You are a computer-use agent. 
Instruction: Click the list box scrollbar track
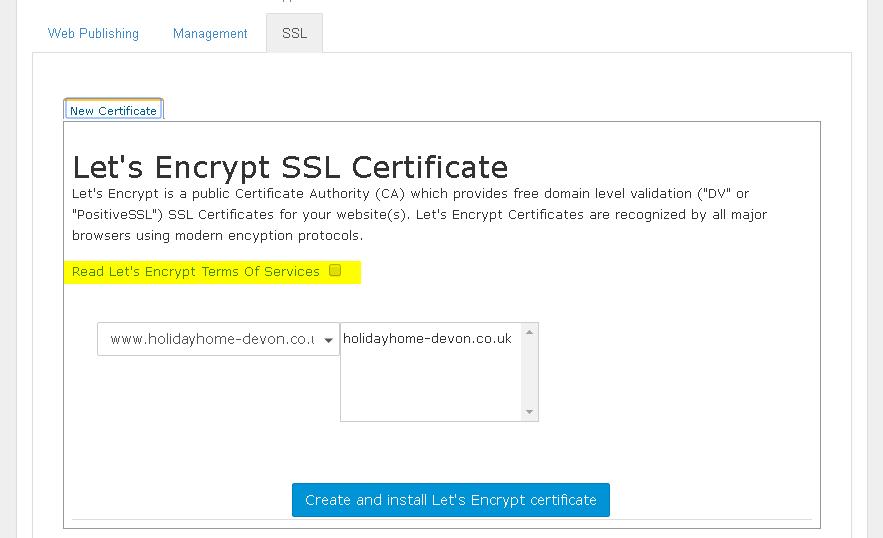tap(529, 372)
